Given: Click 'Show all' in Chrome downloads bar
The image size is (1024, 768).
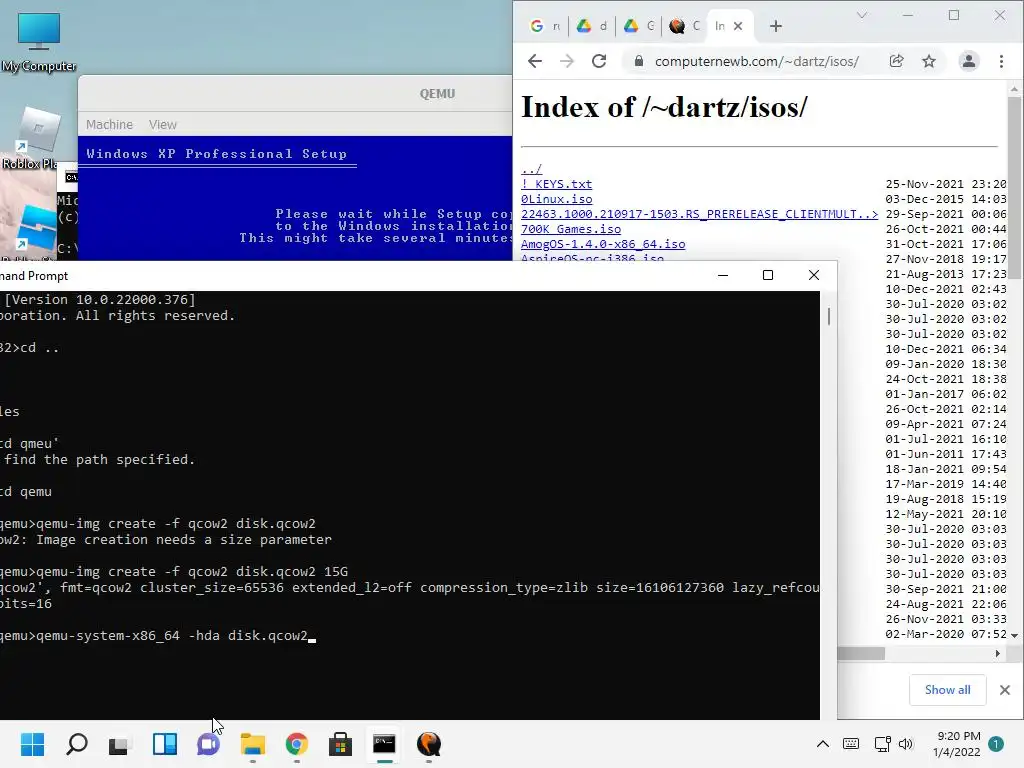Looking at the screenshot, I should coord(947,690).
